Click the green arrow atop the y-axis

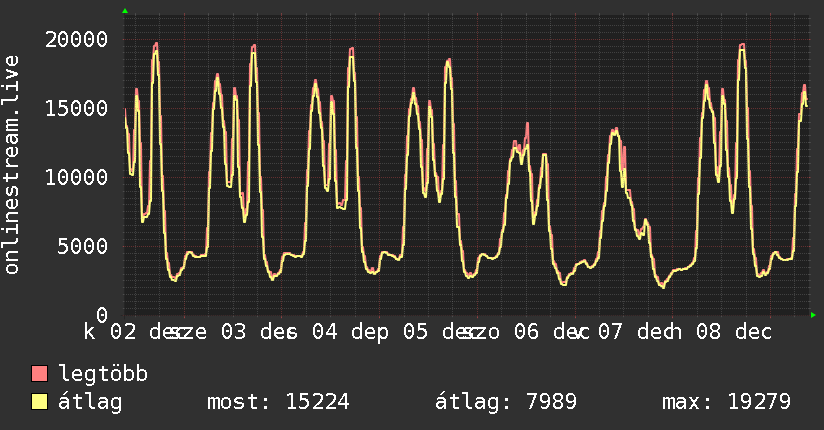[x=125, y=11]
